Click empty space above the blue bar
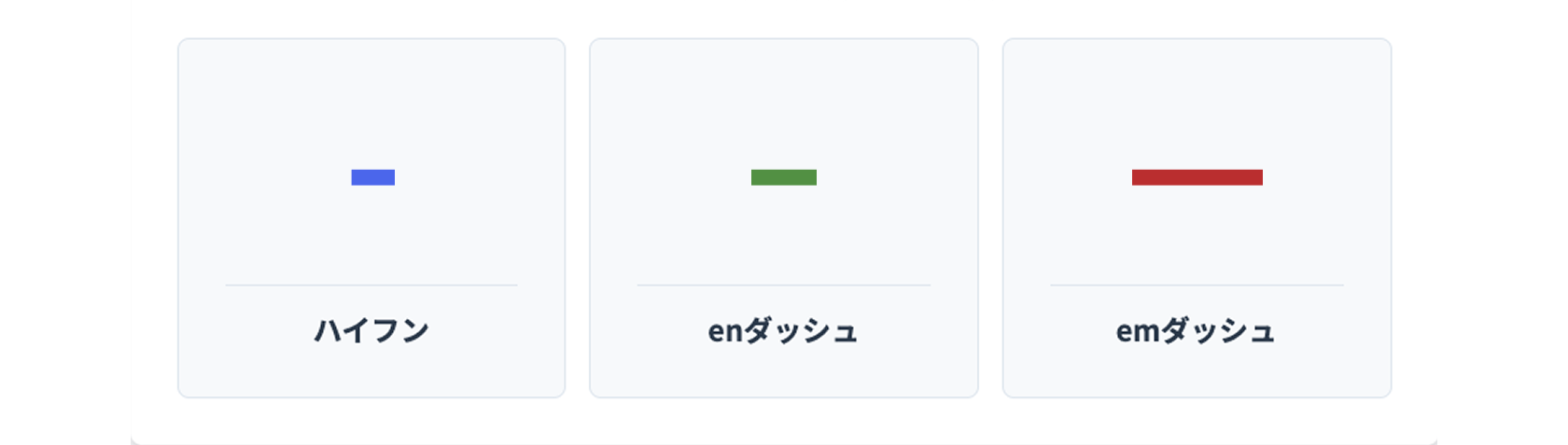 (x=373, y=103)
